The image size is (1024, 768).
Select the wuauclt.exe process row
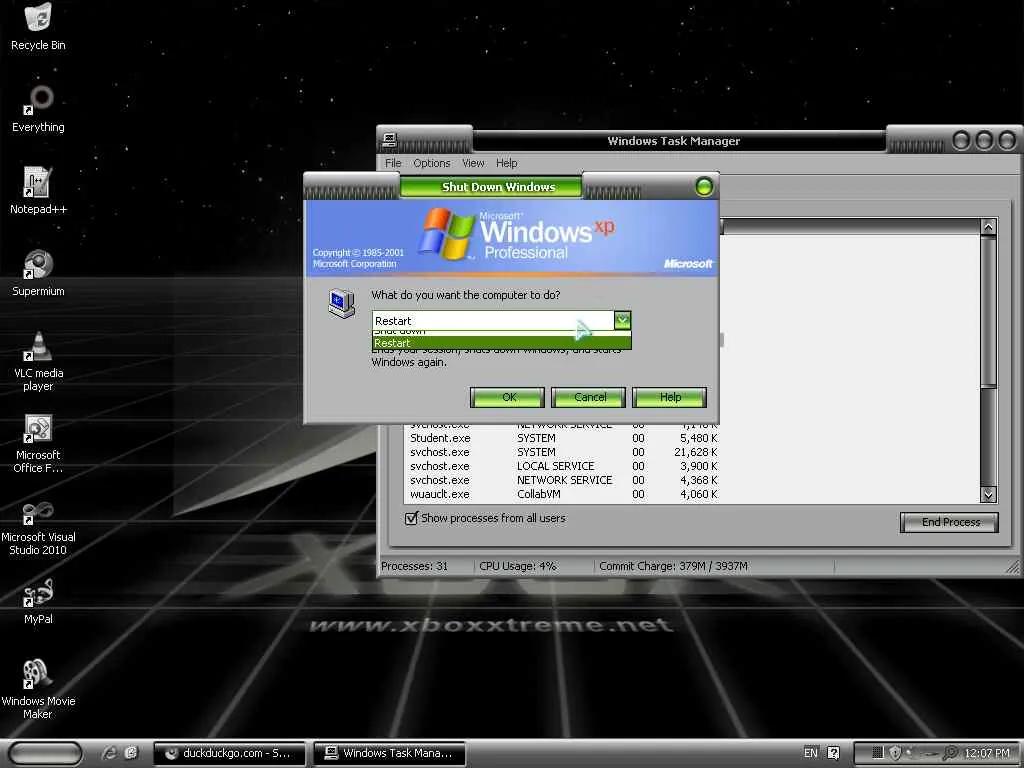[563, 494]
